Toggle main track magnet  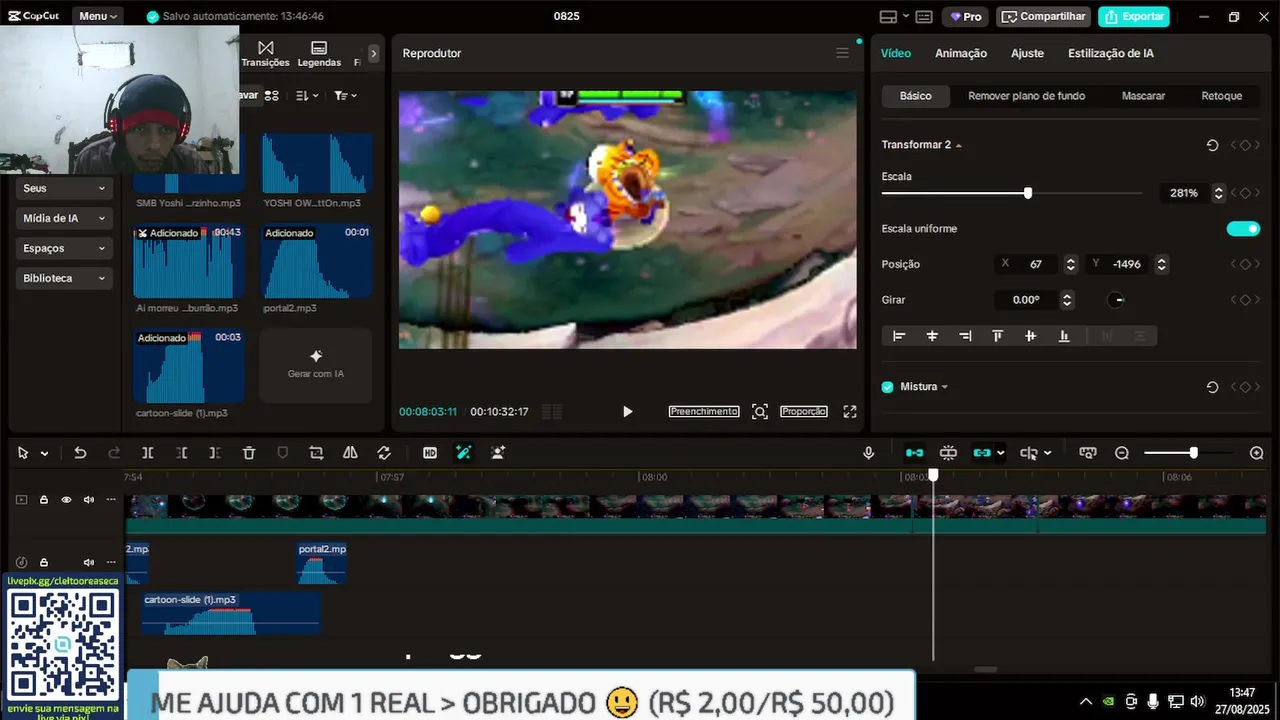pyautogui.click(x=915, y=453)
